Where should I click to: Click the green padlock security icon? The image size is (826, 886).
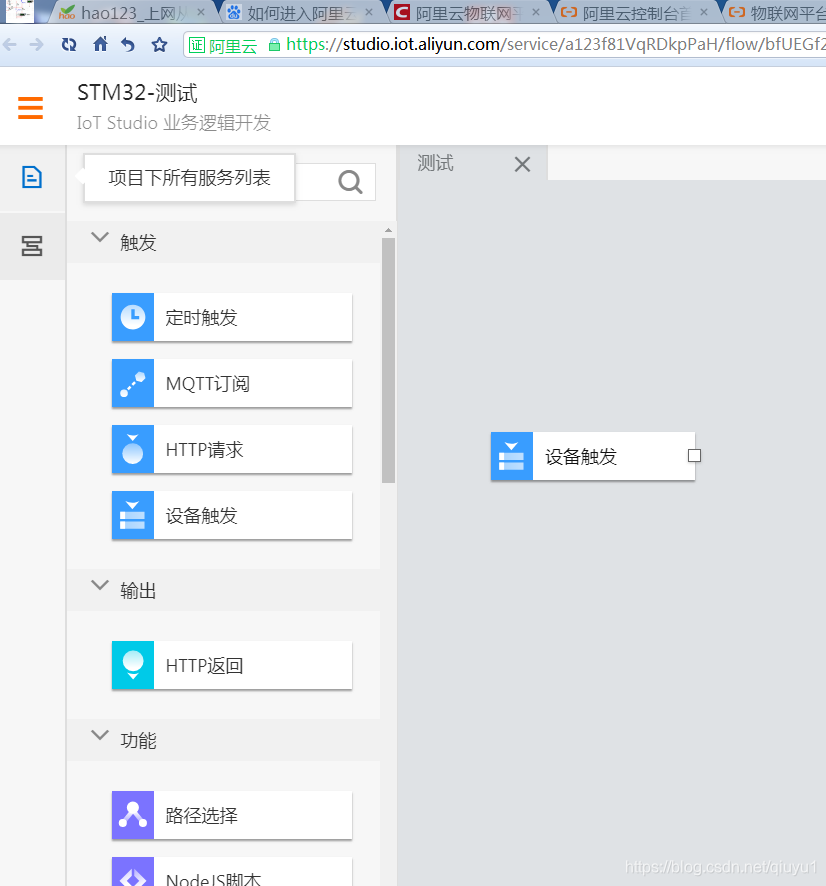[274, 45]
